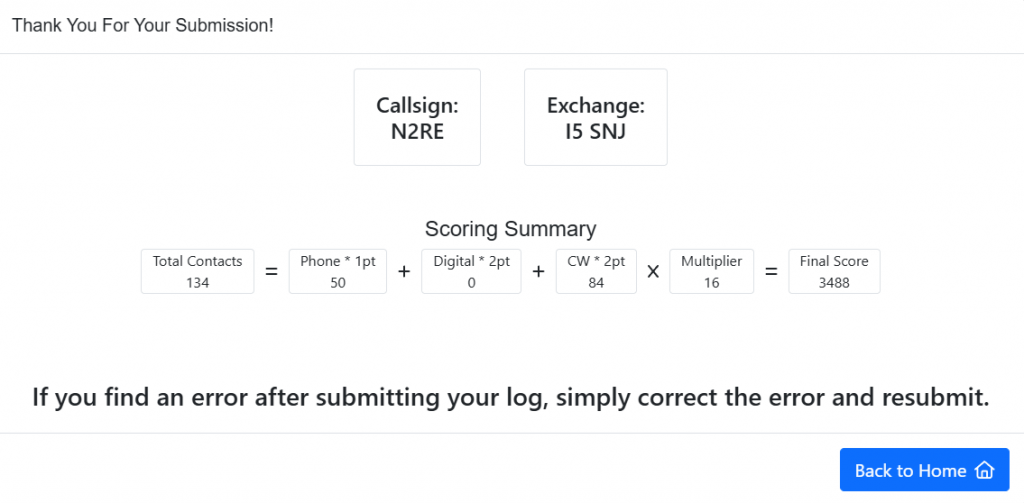Click the Thank You For Your Submission header

coord(143,25)
